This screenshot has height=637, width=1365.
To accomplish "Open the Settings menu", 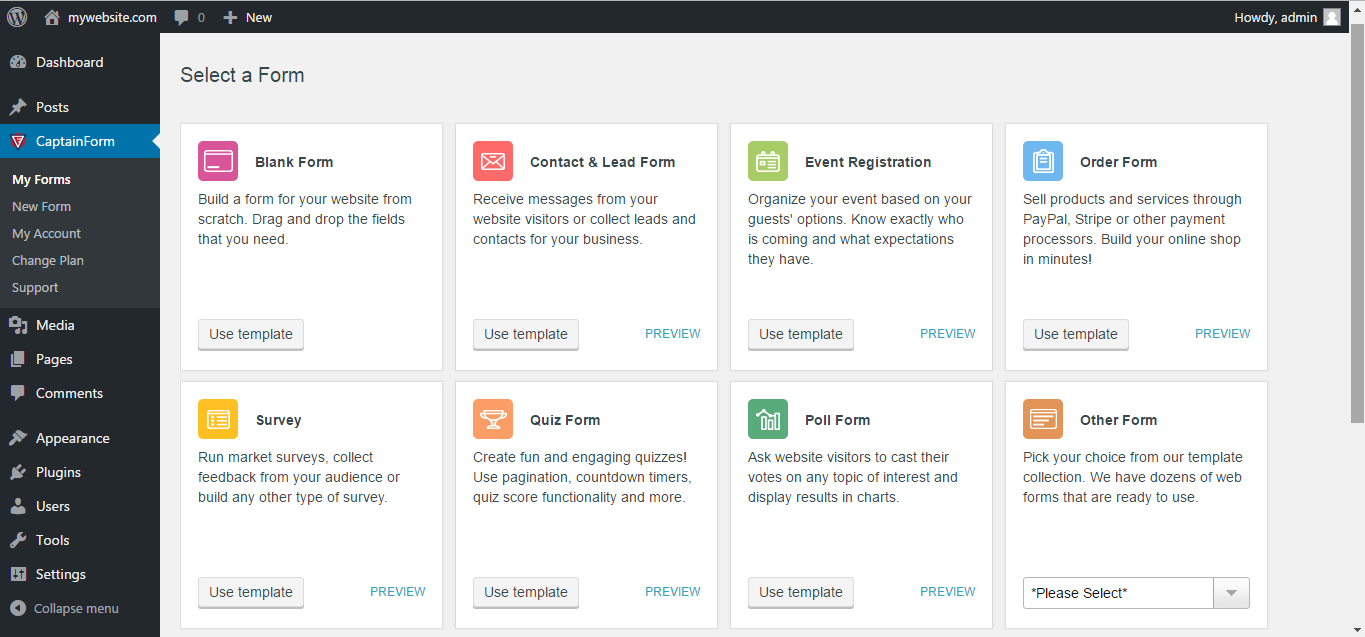I will pos(80,574).
